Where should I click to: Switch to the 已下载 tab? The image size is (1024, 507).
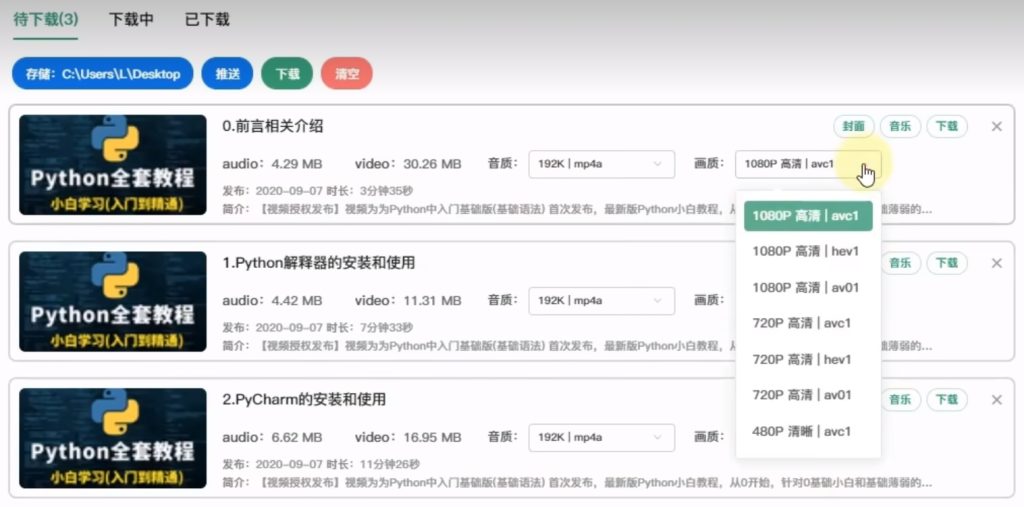pos(207,19)
